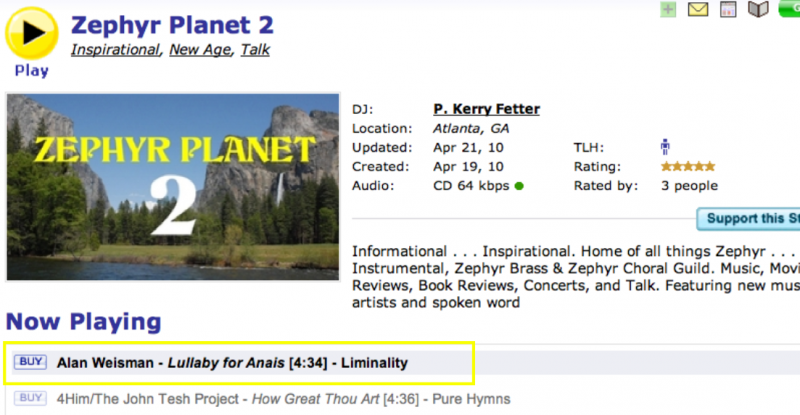Click the five-star rating
The height and width of the screenshot is (415, 800).
tap(688, 167)
